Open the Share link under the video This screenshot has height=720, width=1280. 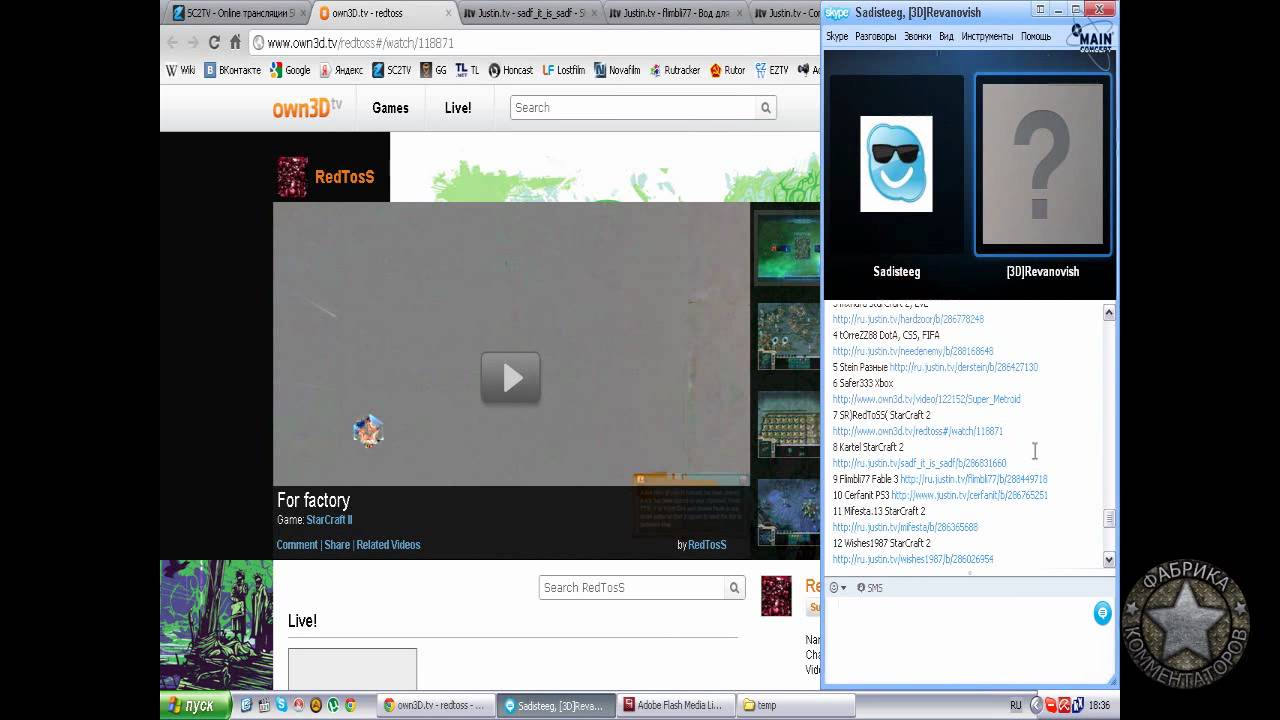(x=337, y=545)
